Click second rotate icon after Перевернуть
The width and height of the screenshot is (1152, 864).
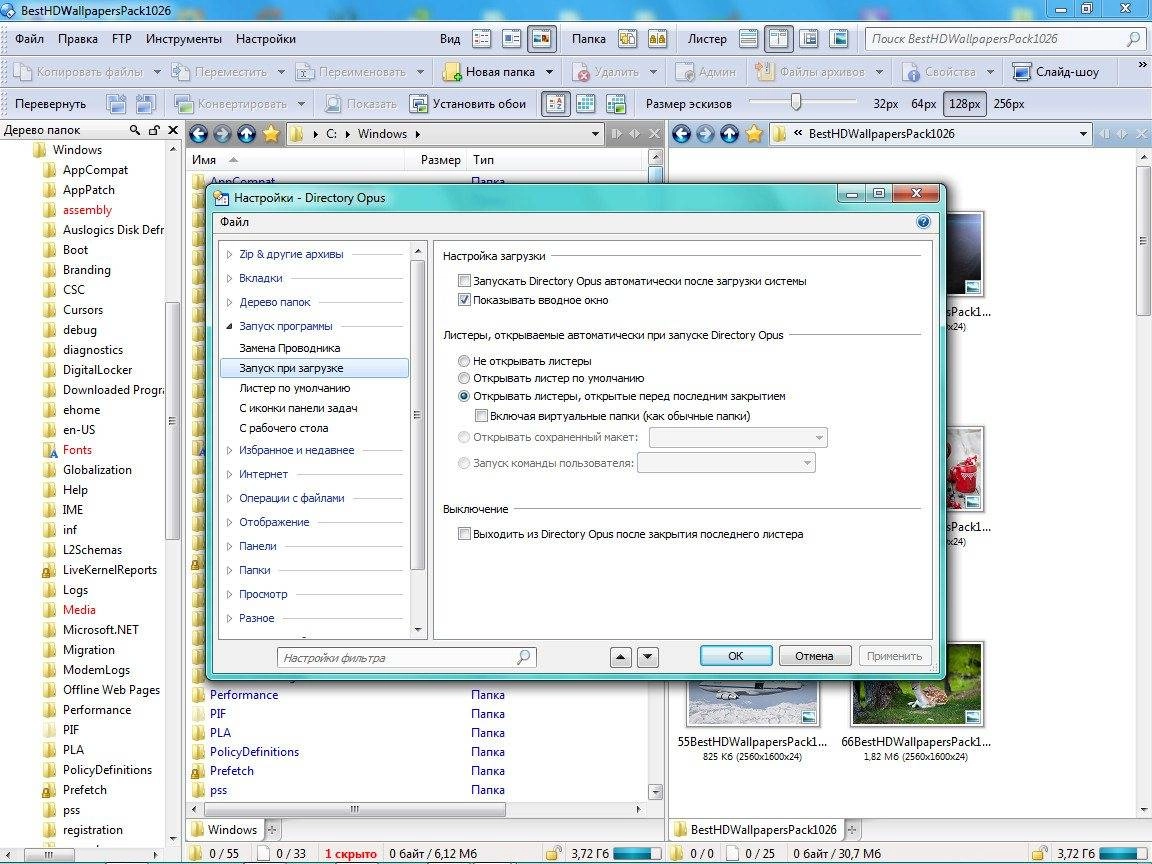coord(145,104)
